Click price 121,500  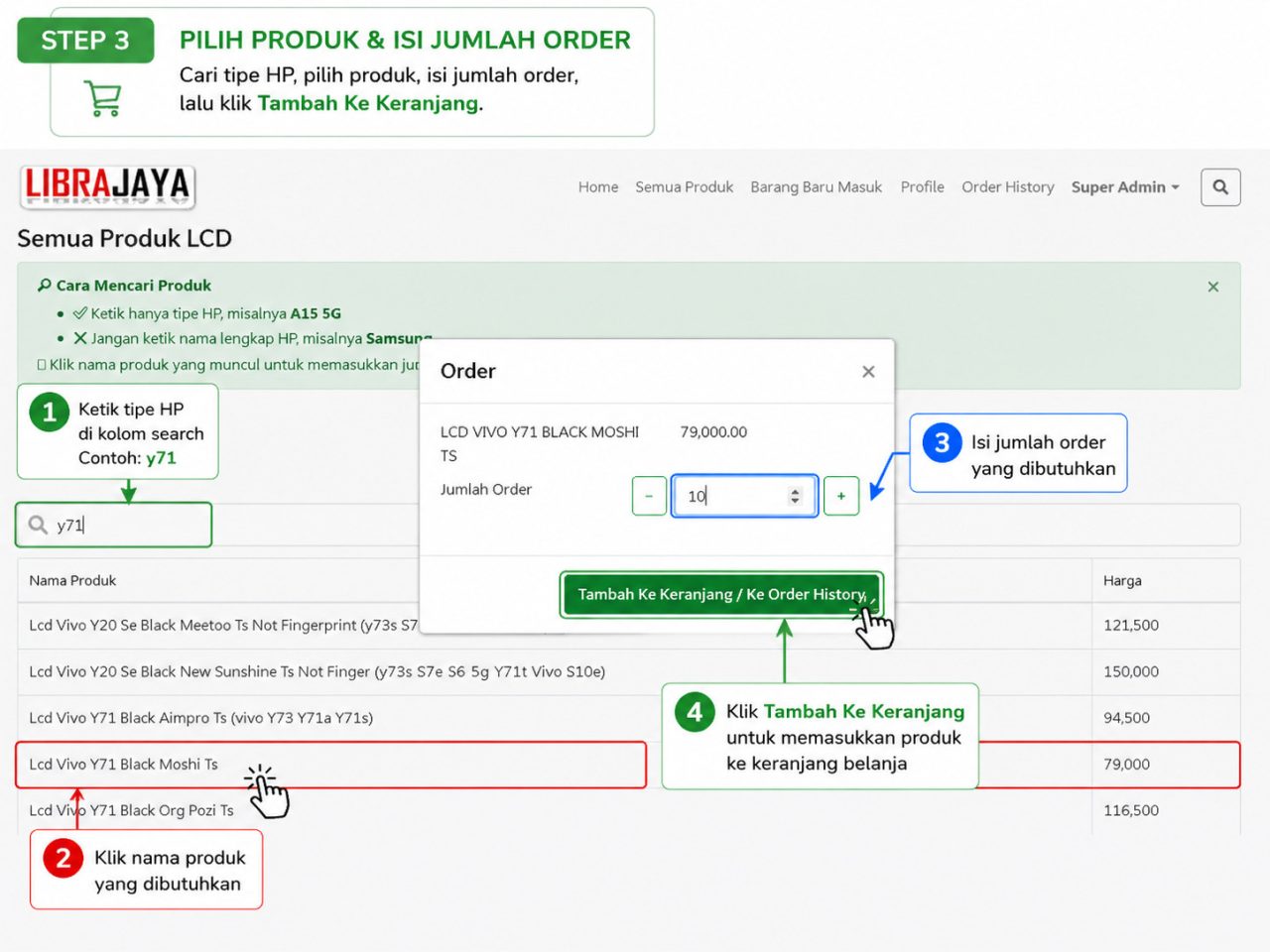pos(1131,625)
